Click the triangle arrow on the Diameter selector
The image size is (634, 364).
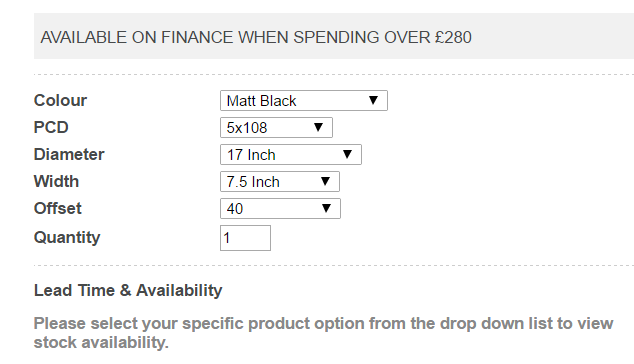(347, 154)
